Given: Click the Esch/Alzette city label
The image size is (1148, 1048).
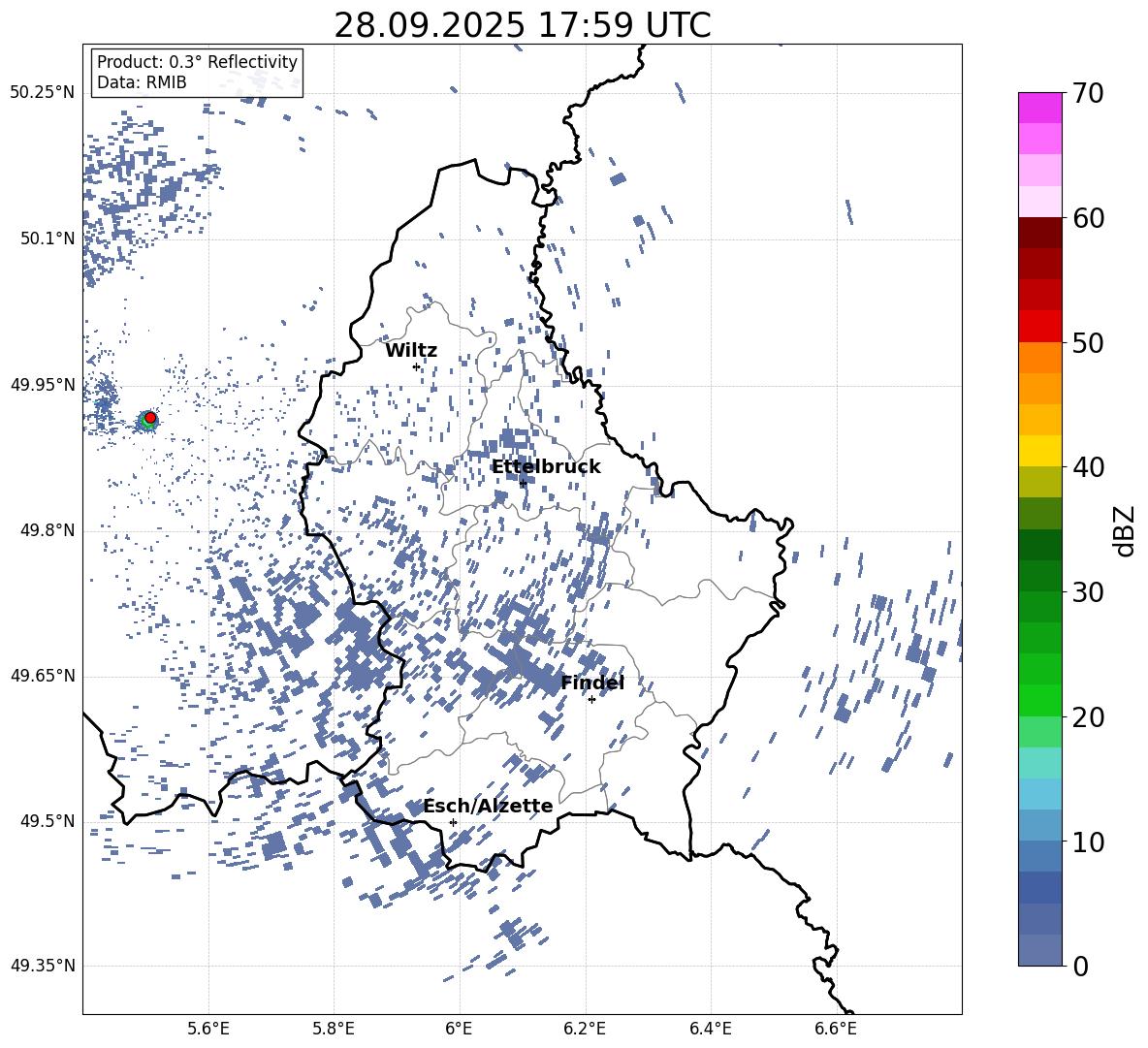Looking at the screenshot, I should pyautogui.click(x=489, y=806).
